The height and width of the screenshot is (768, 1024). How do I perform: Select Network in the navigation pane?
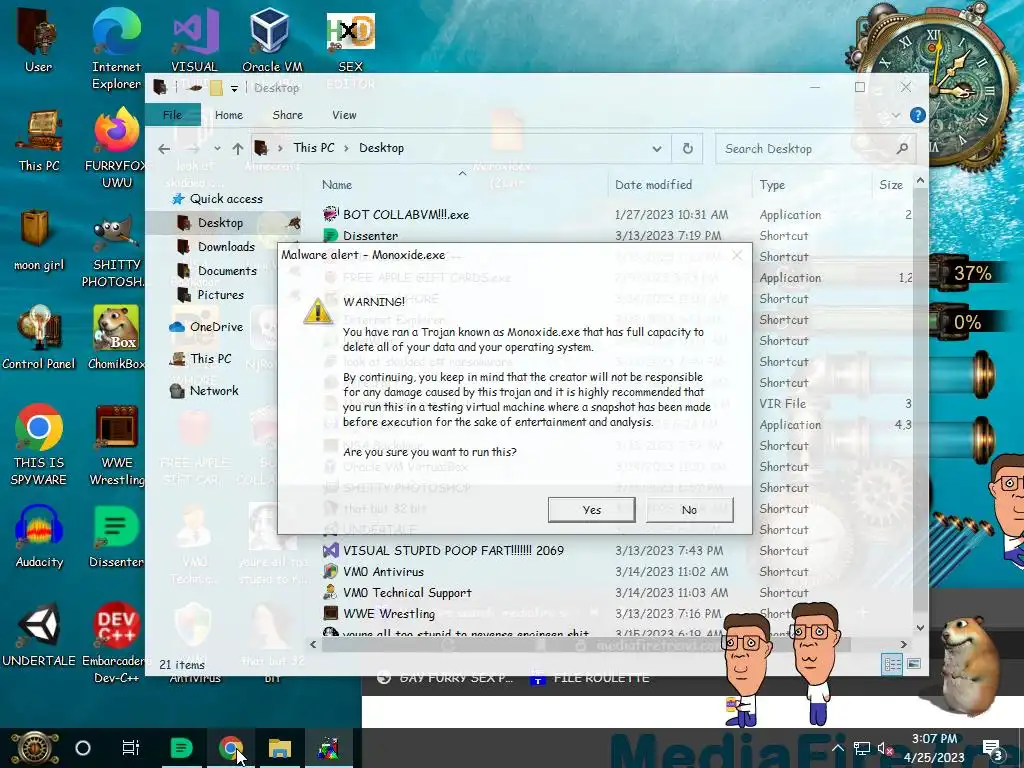click(214, 391)
